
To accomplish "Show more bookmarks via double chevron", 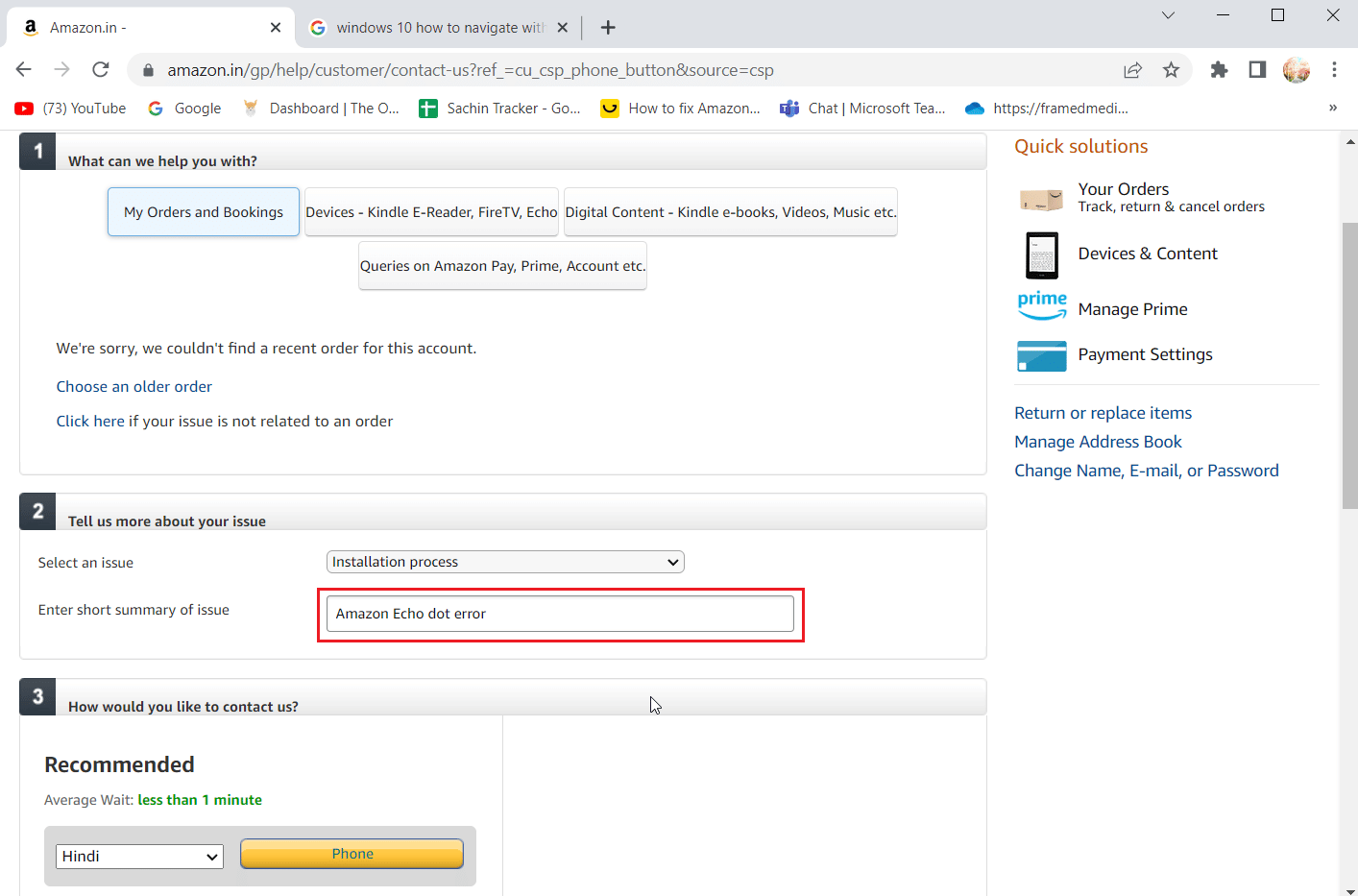I will 1332,108.
